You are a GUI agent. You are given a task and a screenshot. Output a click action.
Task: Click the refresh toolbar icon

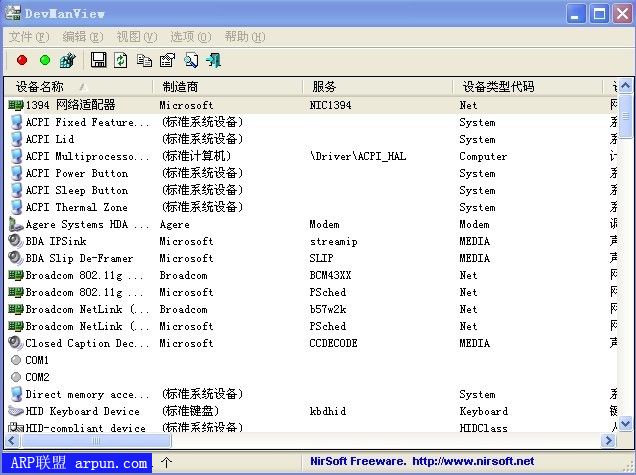pyautogui.click(x=120, y=61)
